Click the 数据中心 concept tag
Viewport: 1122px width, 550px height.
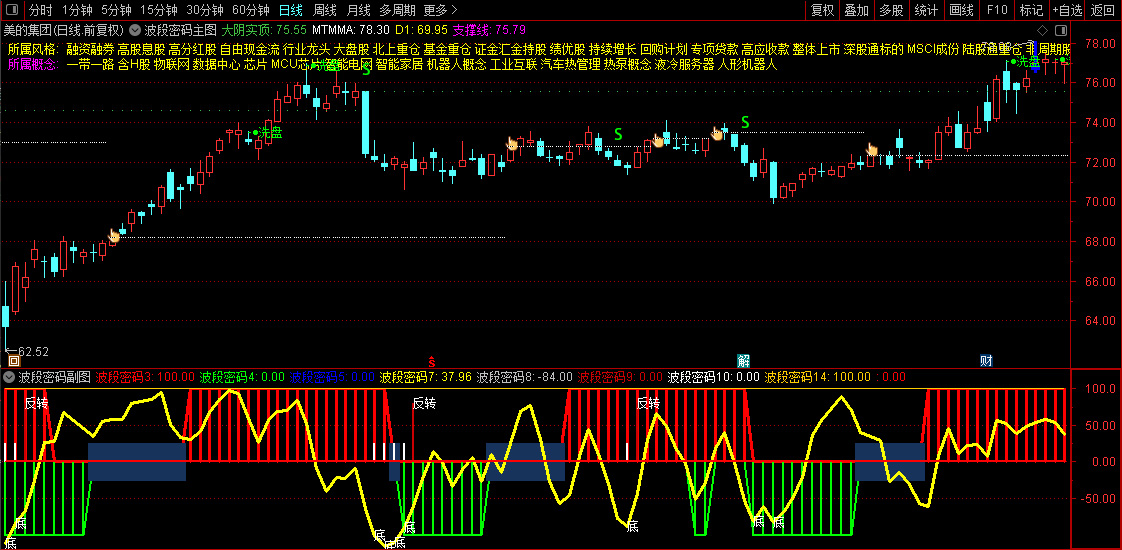(216, 64)
